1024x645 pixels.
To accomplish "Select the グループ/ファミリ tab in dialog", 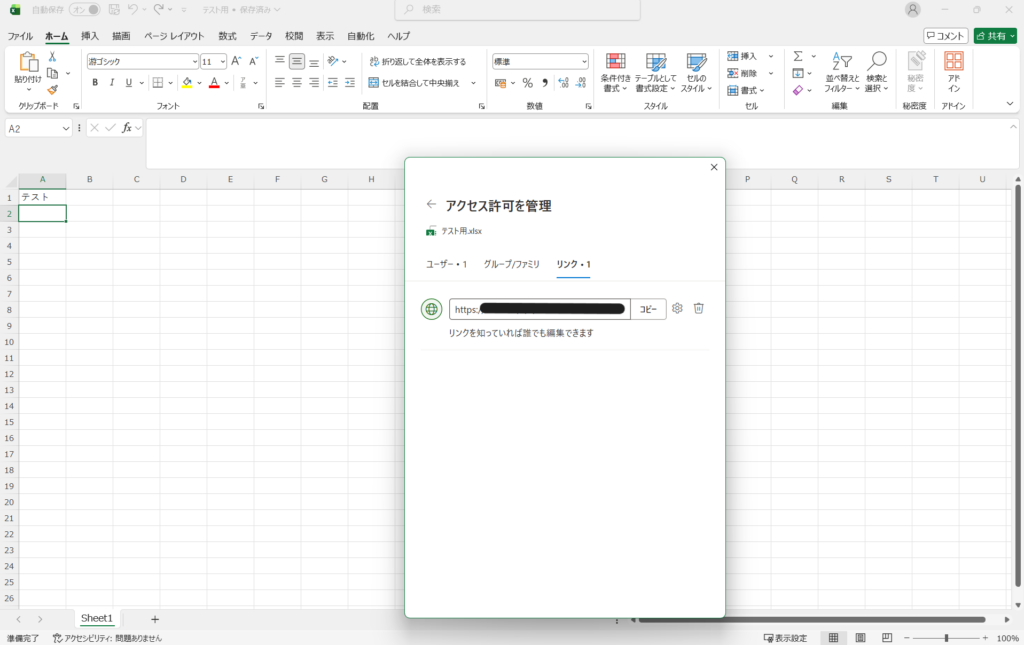I will pos(511,264).
